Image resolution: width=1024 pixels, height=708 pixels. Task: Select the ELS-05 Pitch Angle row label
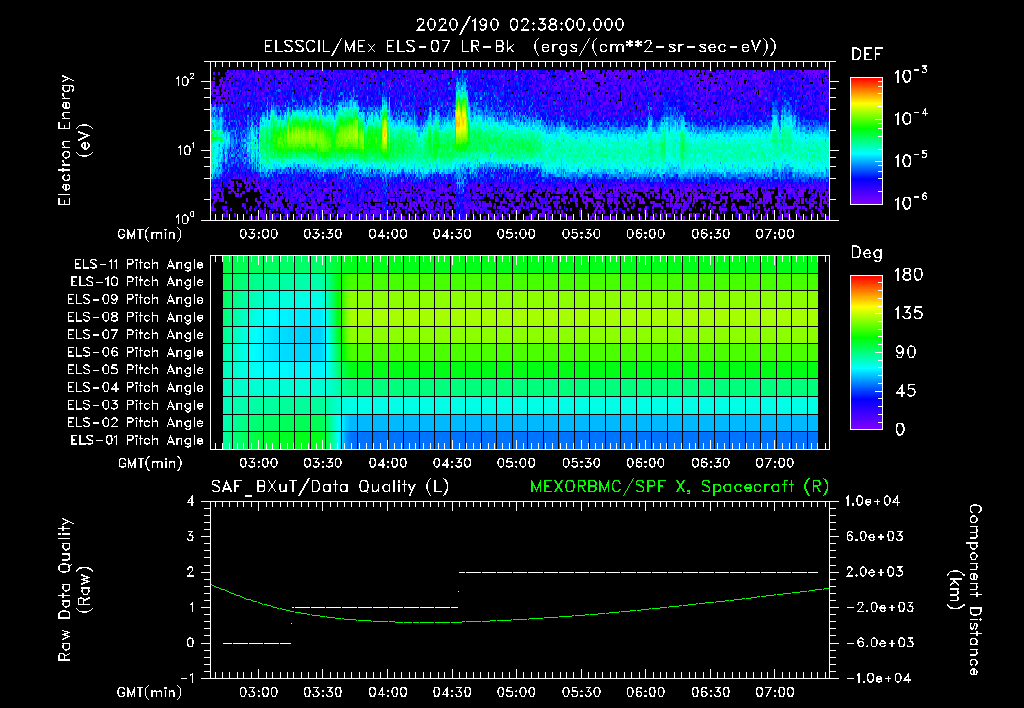[135, 370]
